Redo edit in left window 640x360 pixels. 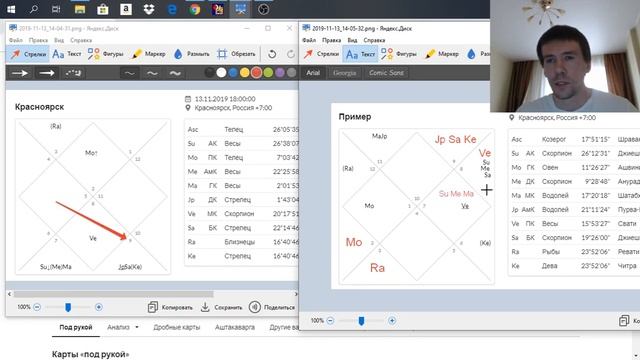(x=291, y=54)
